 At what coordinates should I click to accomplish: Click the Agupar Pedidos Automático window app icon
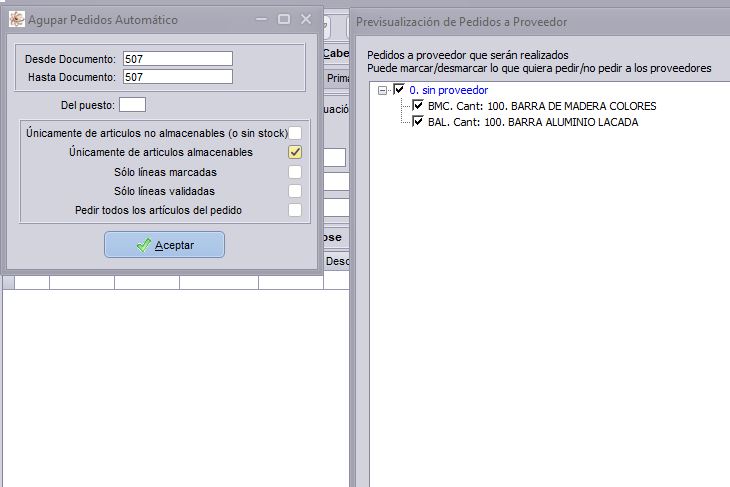(x=17, y=19)
